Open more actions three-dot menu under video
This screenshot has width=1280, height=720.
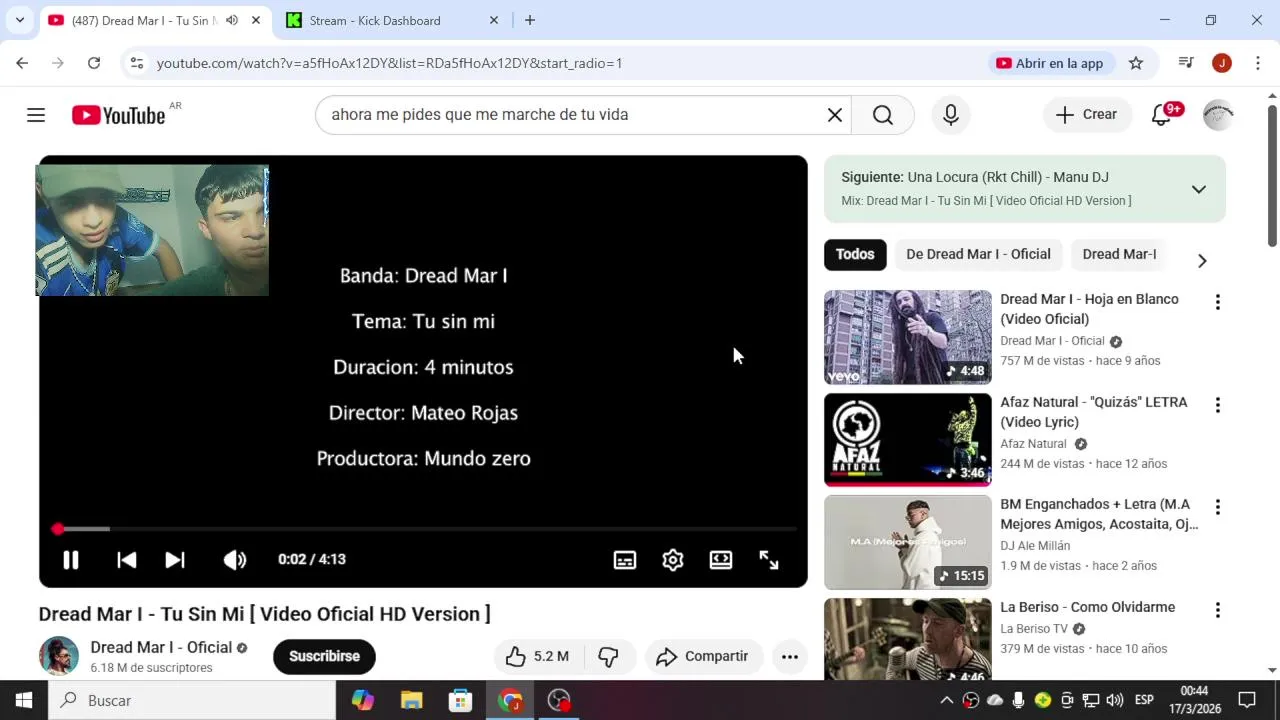tap(790, 656)
